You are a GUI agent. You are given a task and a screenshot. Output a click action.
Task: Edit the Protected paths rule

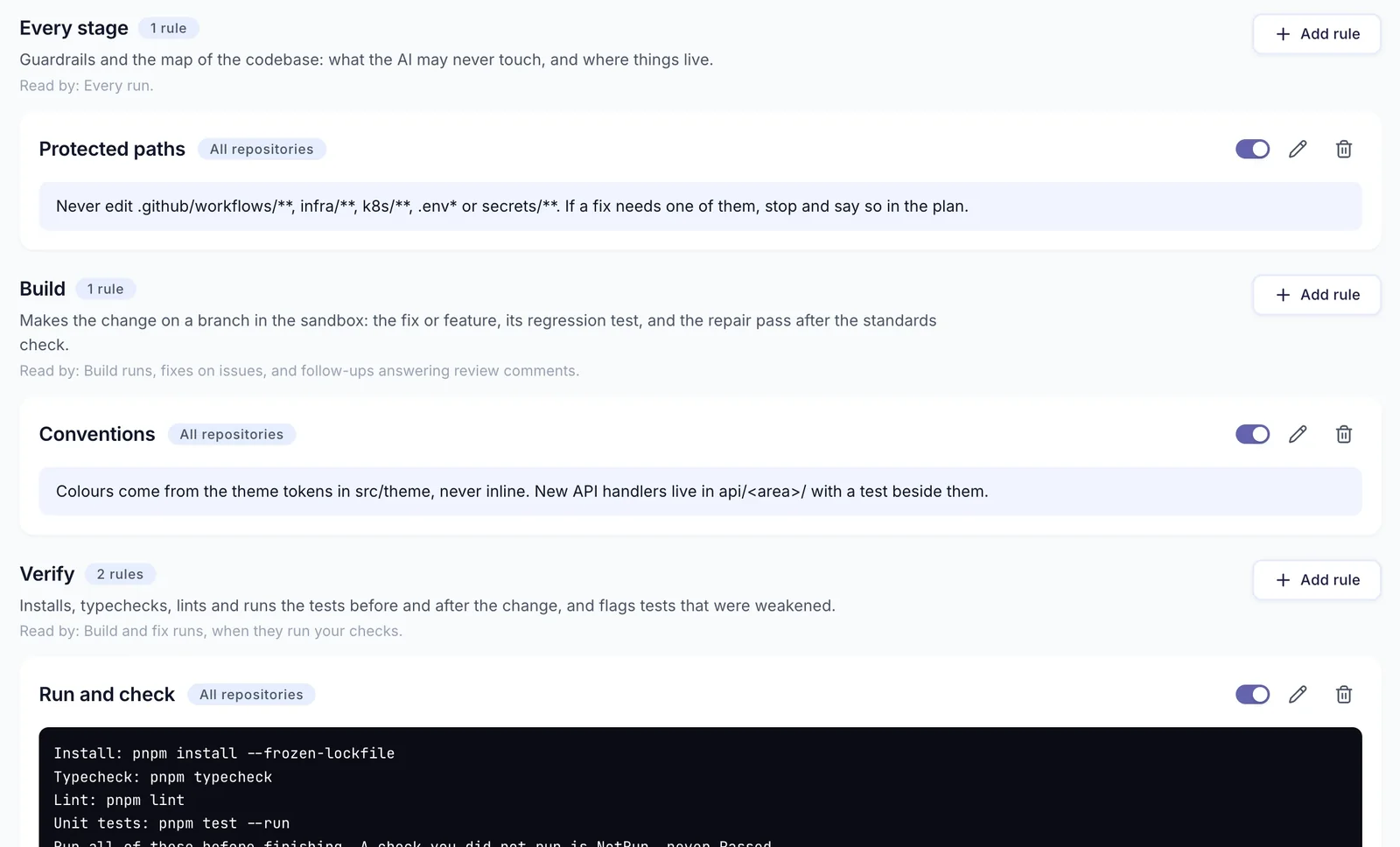[1298, 149]
